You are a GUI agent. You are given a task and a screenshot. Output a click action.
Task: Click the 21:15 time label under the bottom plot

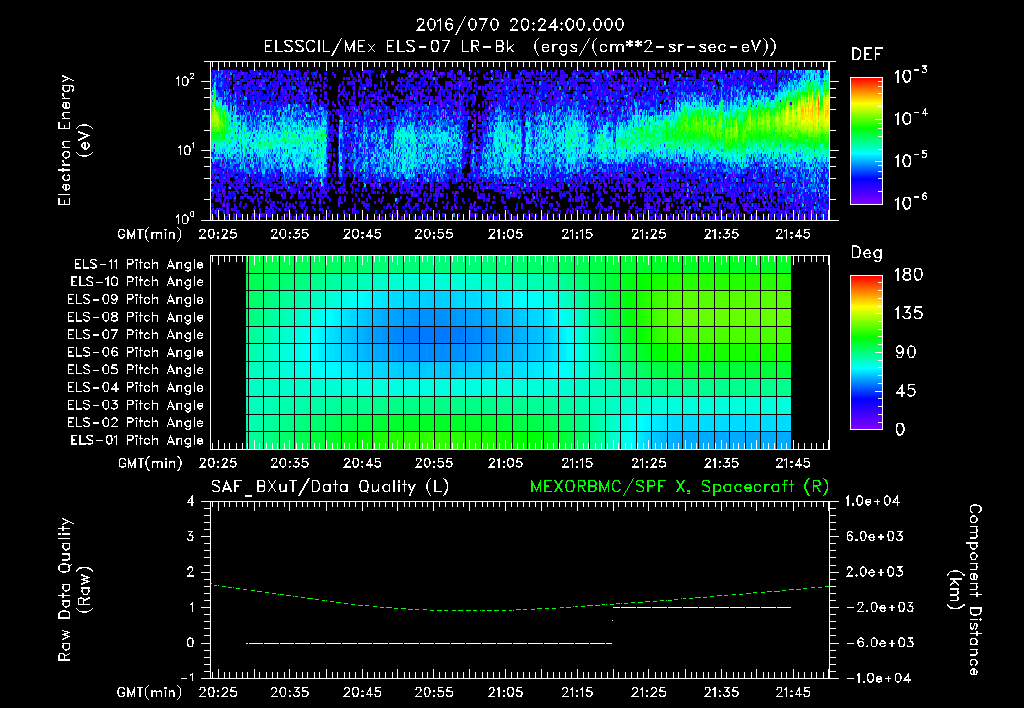(x=577, y=692)
